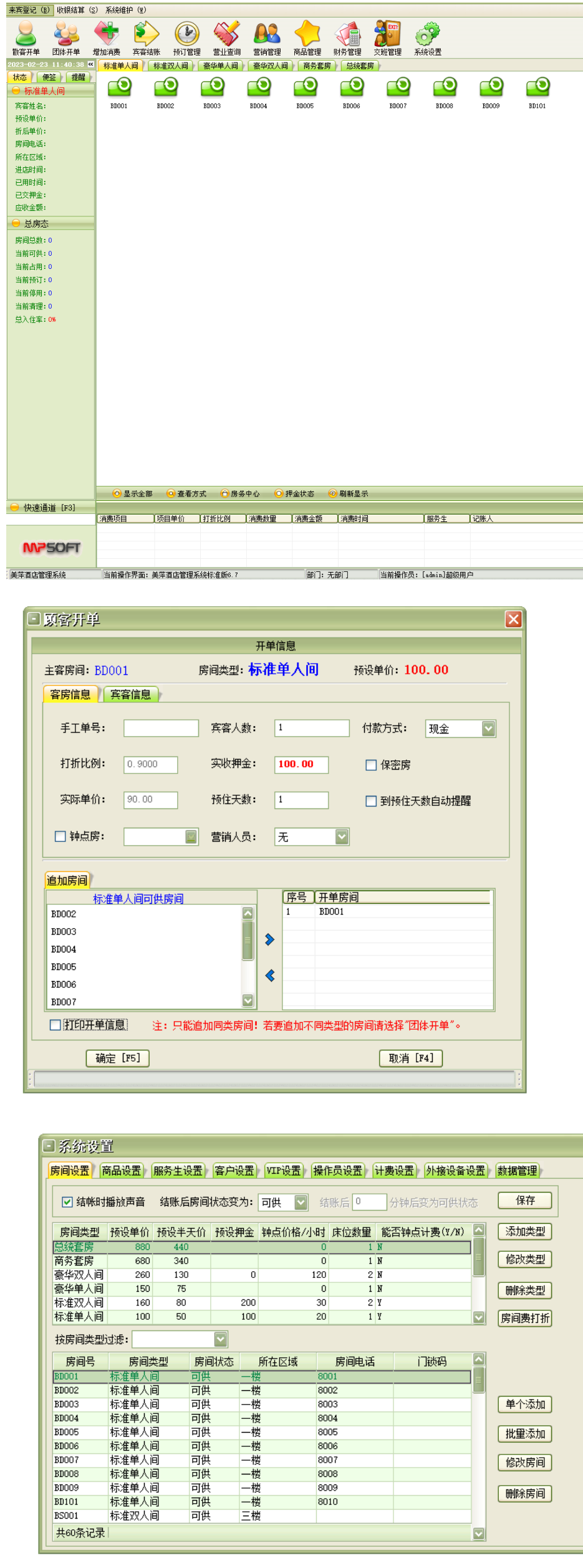Open 宾客结账 guest checkout icon

click(x=147, y=34)
